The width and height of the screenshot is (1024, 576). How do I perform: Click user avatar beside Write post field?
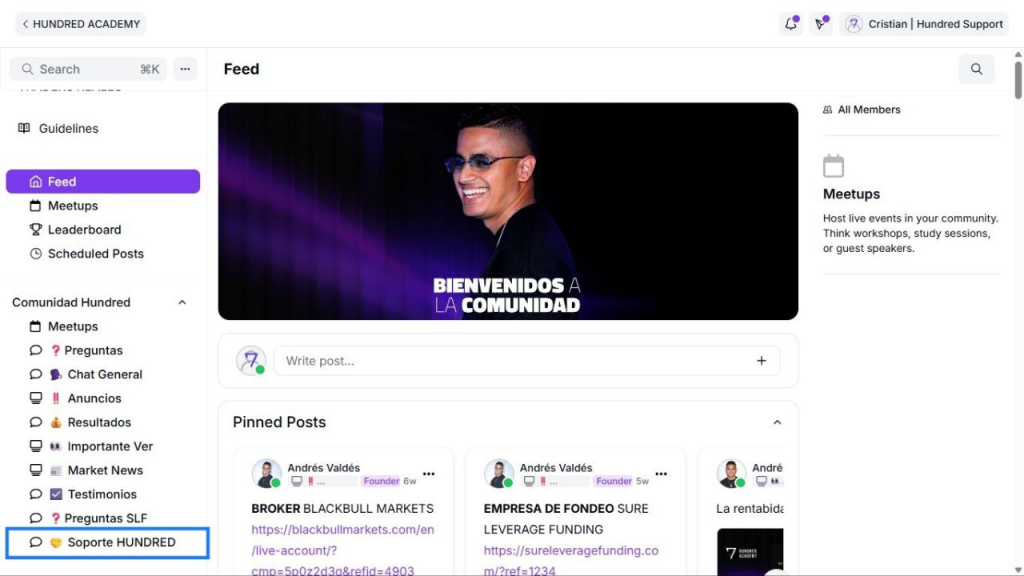tap(251, 360)
